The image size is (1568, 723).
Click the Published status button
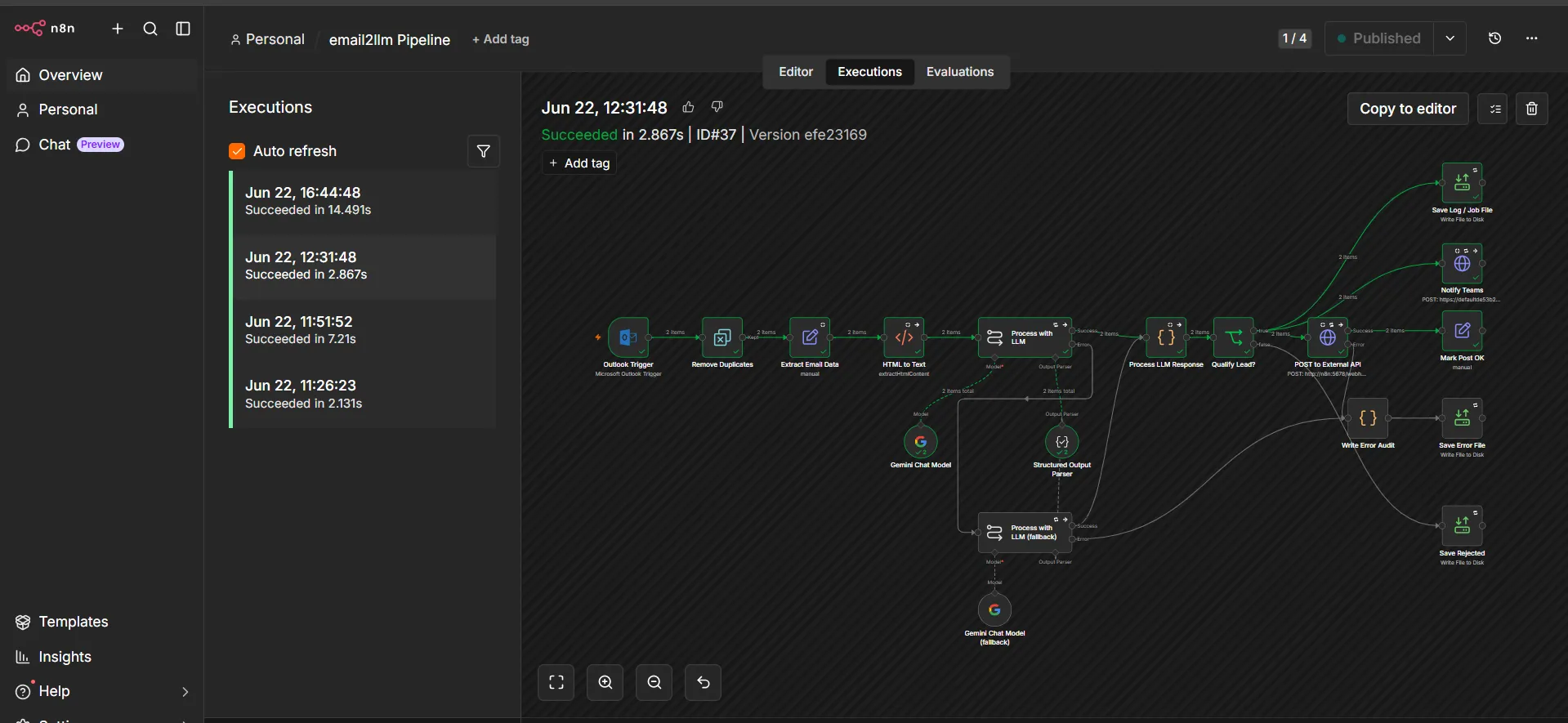click(1379, 38)
